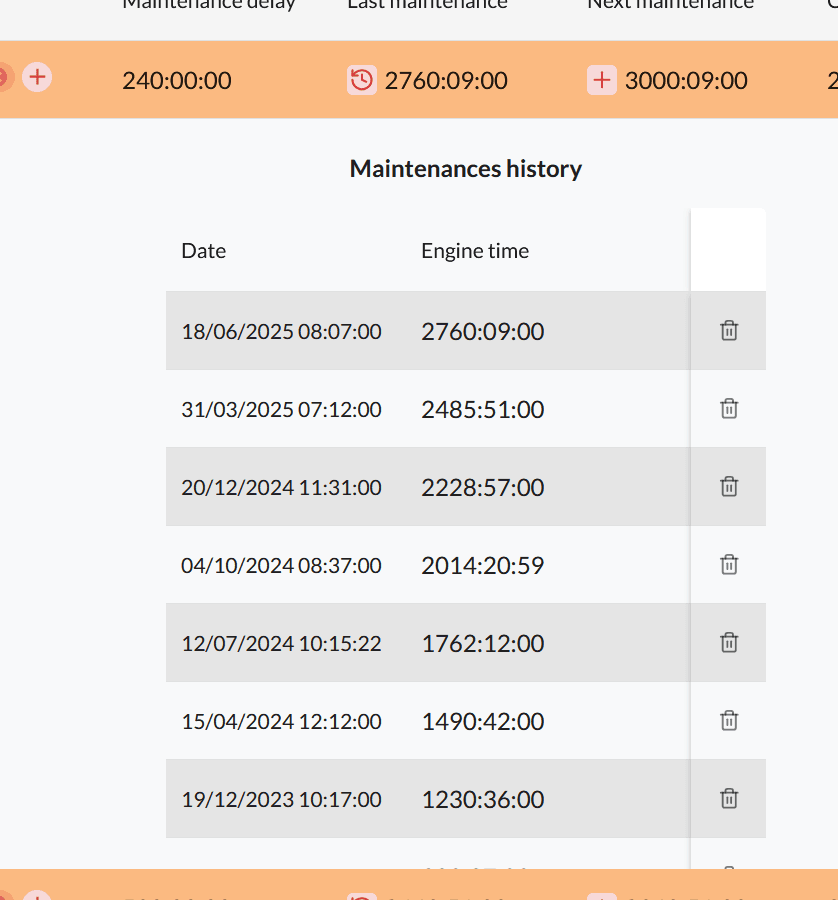
Task: Sort by the Date column header
Action: tap(204, 251)
